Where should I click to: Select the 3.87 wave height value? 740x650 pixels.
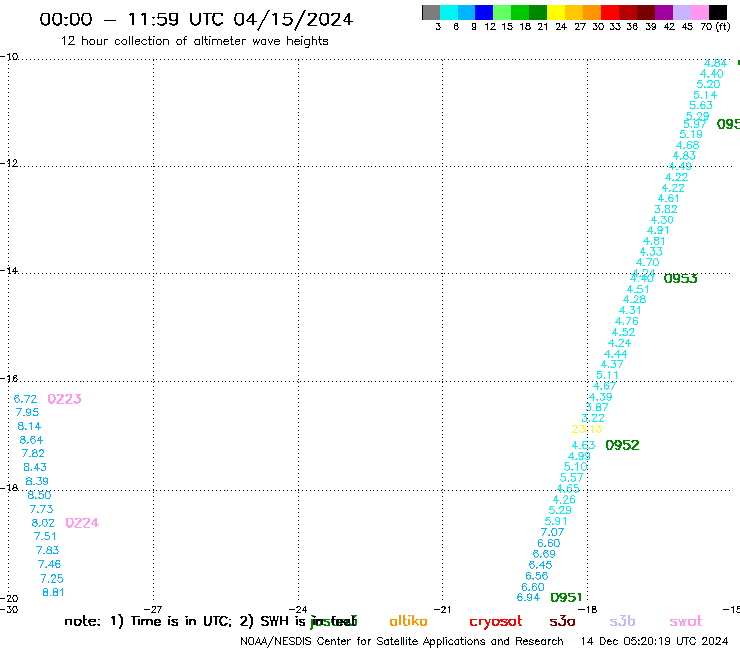597,407
